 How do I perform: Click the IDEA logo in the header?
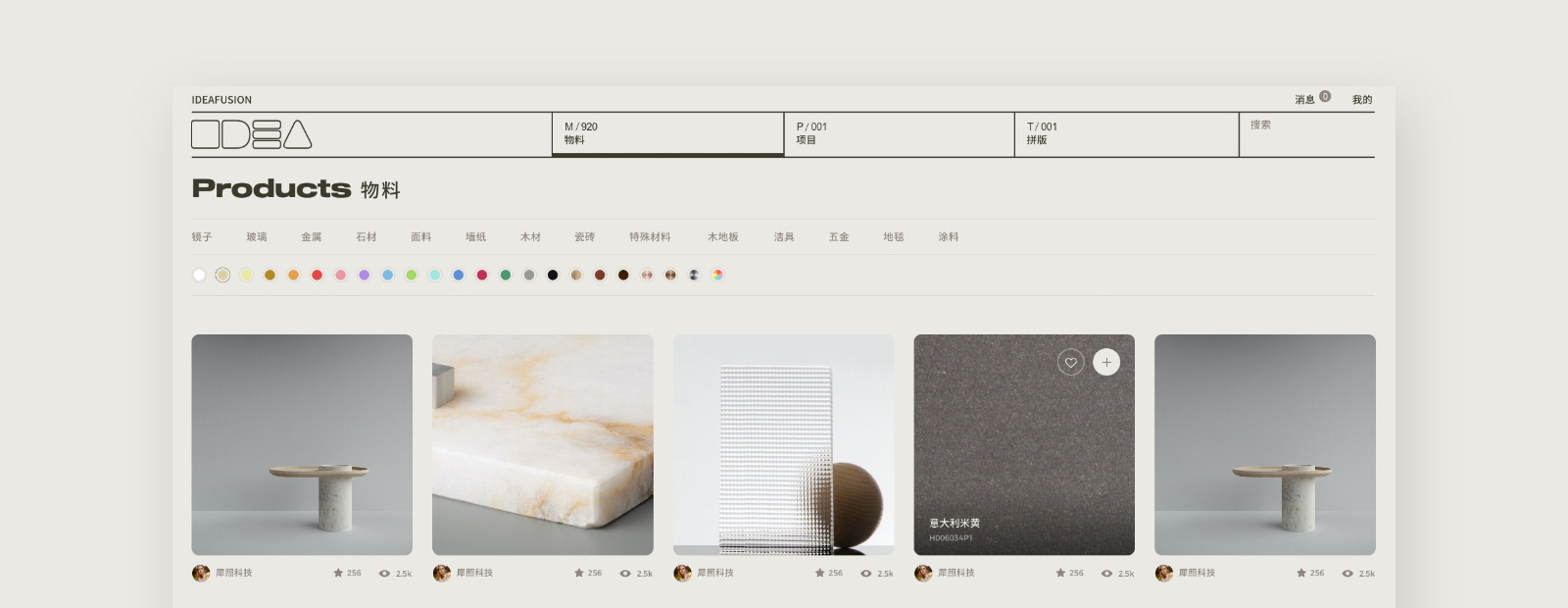point(252,134)
